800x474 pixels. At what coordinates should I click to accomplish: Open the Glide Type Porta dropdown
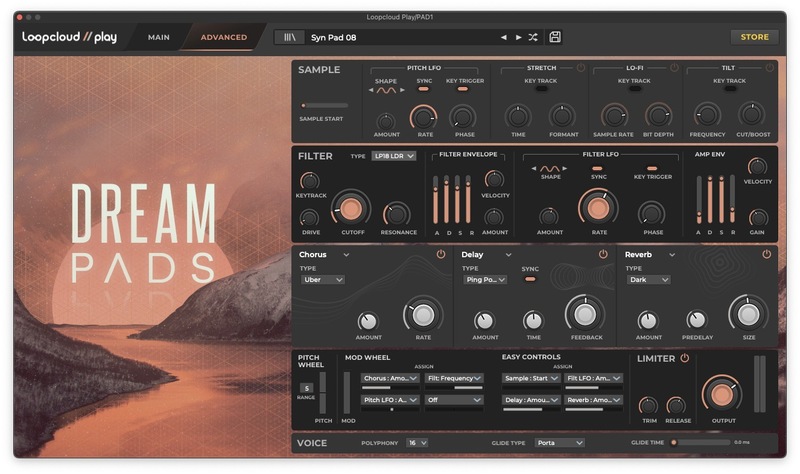pos(559,442)
